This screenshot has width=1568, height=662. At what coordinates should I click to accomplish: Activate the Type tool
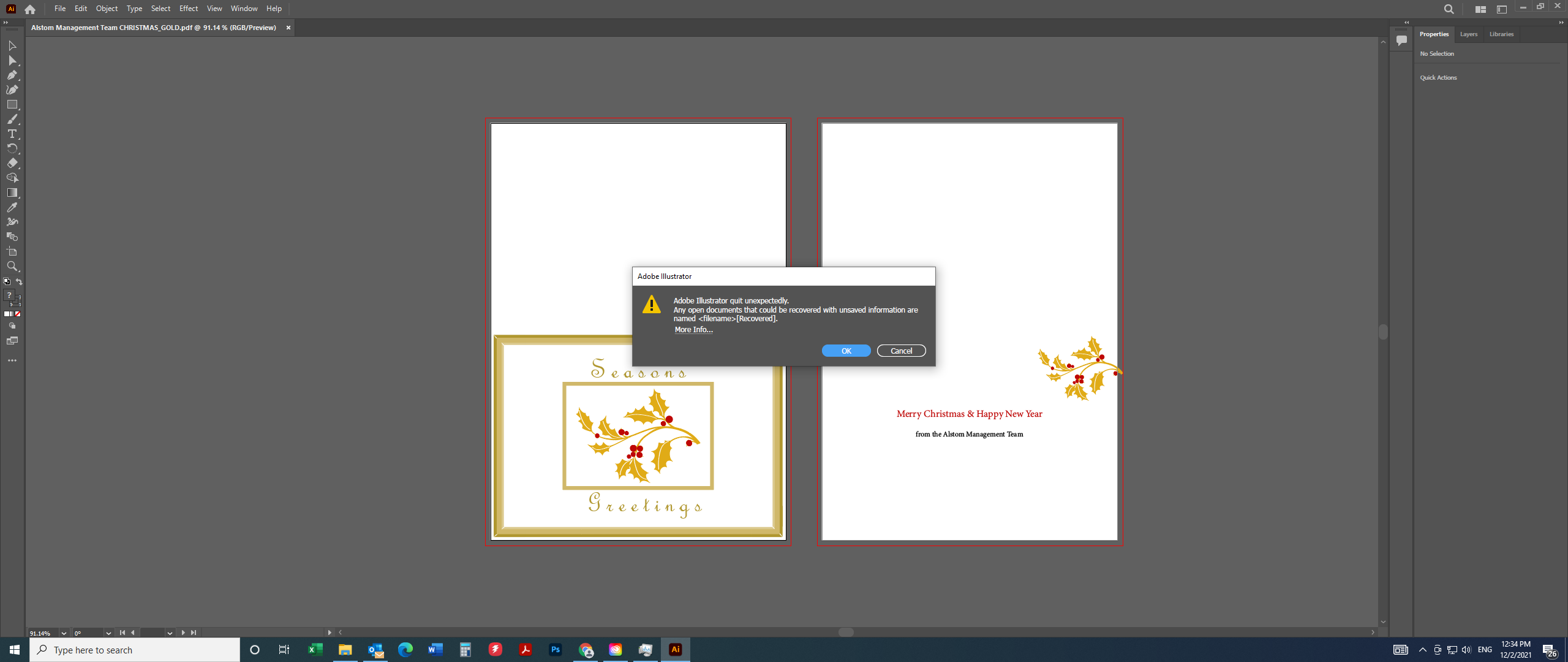tap(12, 134)
